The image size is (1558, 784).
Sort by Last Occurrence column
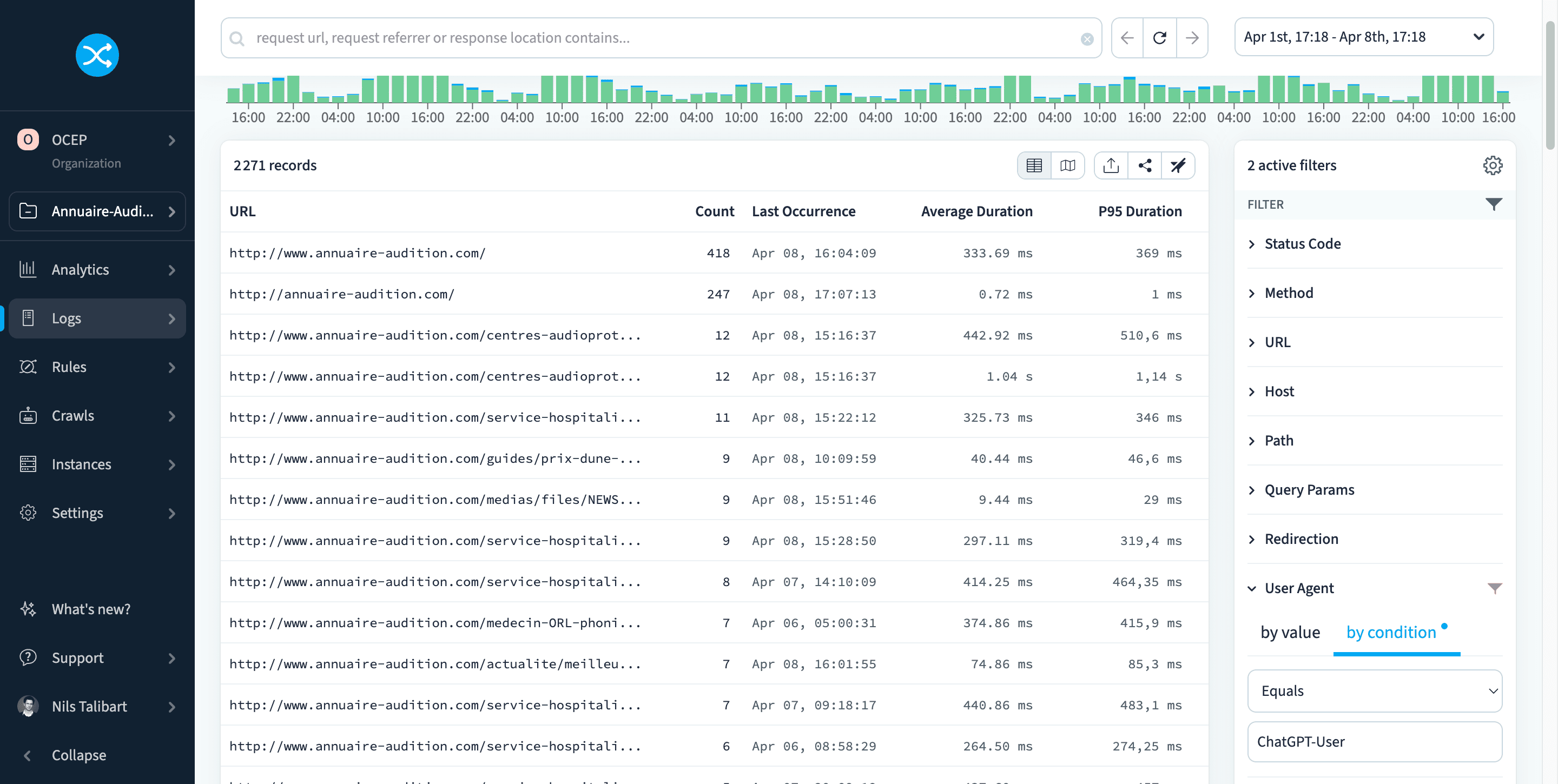point(803,211)
